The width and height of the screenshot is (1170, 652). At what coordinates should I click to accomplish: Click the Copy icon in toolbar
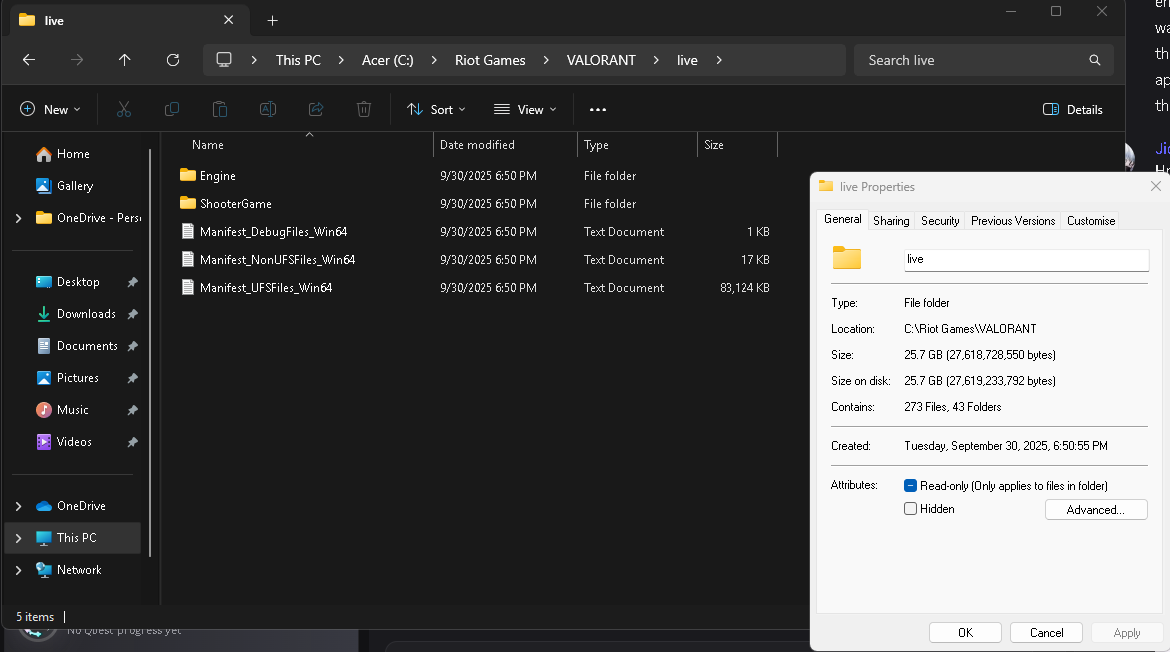(172, 109)
